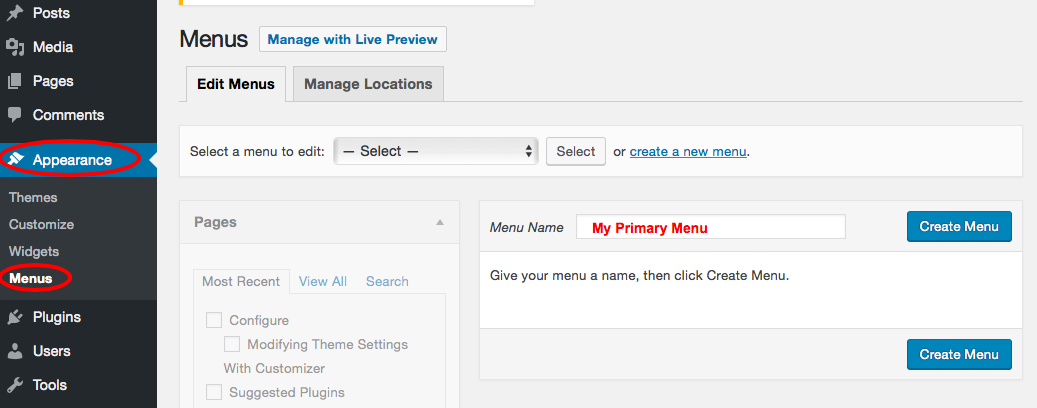Screen dimensions: 1037x408
Task: Switch to the Manage Locations tab
Action: [368, 84]
